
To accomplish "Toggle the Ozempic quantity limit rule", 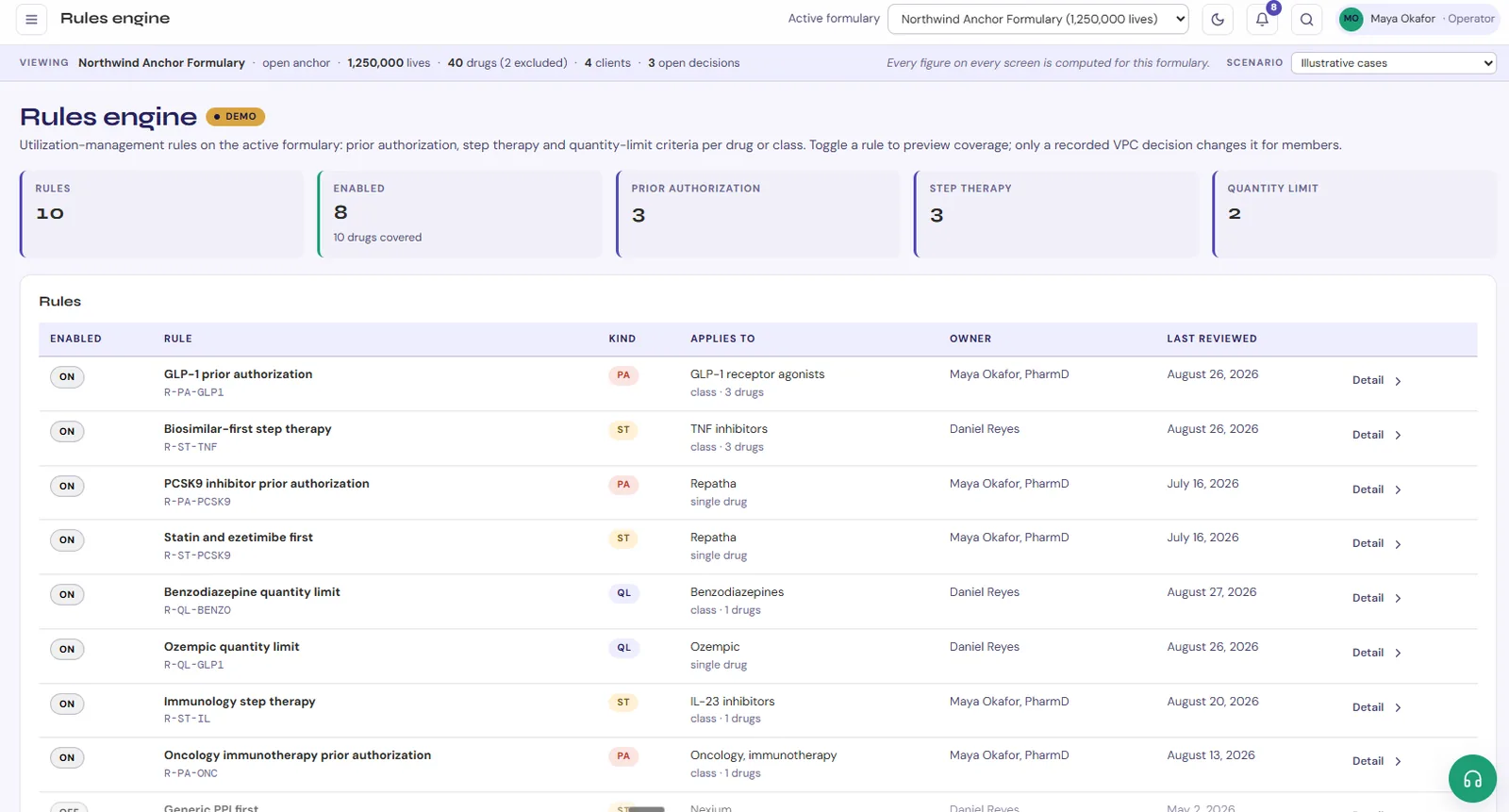I will [67, 650].
